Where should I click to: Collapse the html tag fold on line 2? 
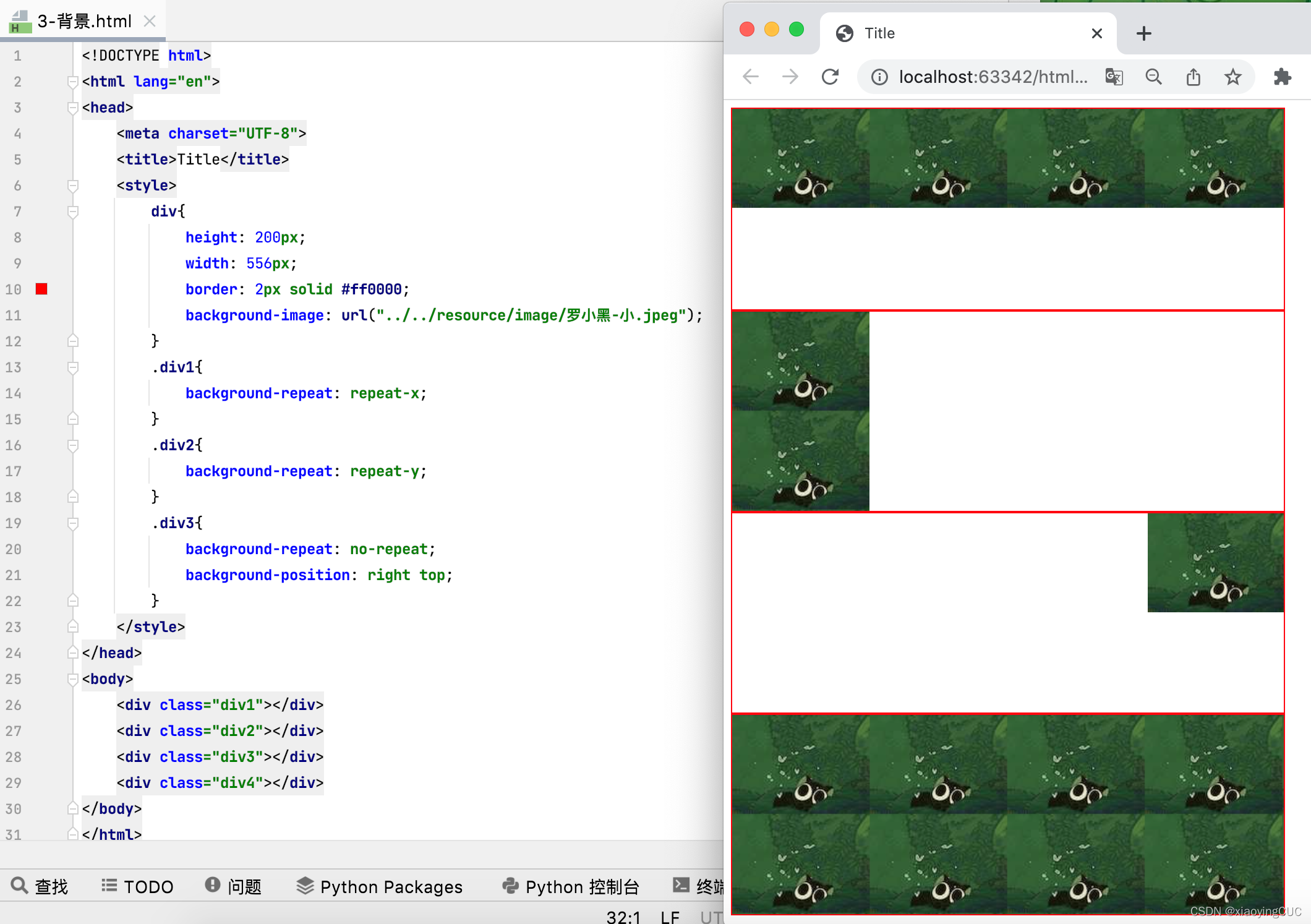tap(72, 82)
